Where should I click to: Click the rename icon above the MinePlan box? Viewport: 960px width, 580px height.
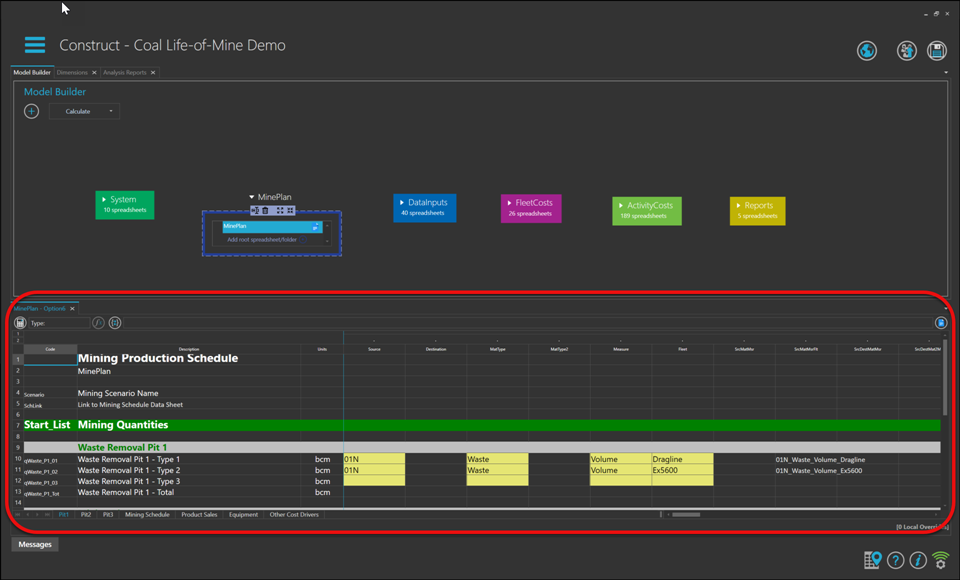click(x=255, y=210)
